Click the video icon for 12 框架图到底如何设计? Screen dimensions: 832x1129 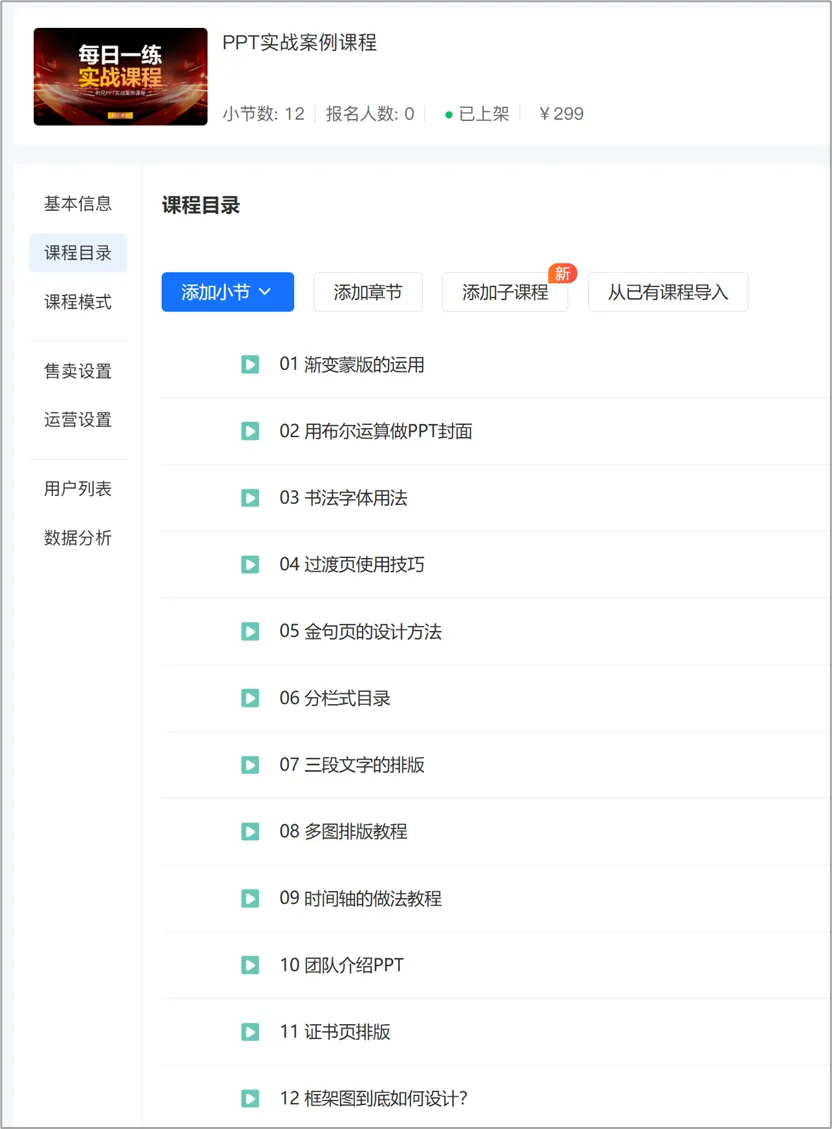point(250,1099)
